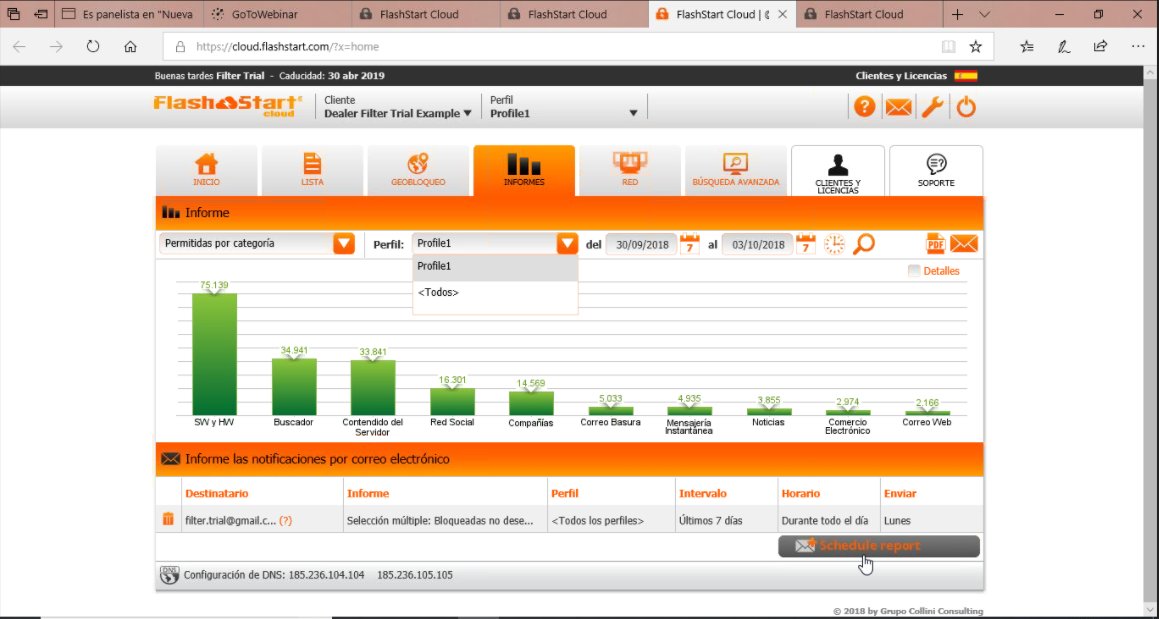Toggle the Detalles checkbox
This screenshot has height=619, width=1159.
tap(914, 271)
